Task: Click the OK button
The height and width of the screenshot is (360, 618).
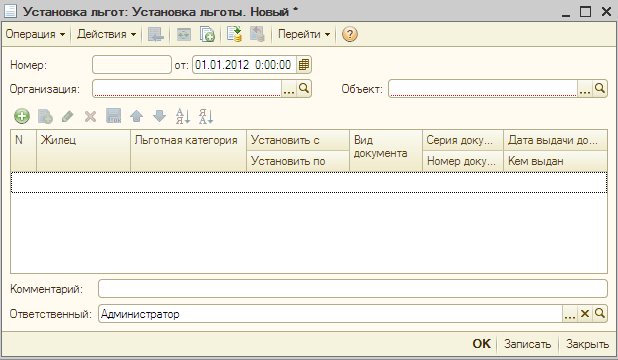Action: coord(482,344)
